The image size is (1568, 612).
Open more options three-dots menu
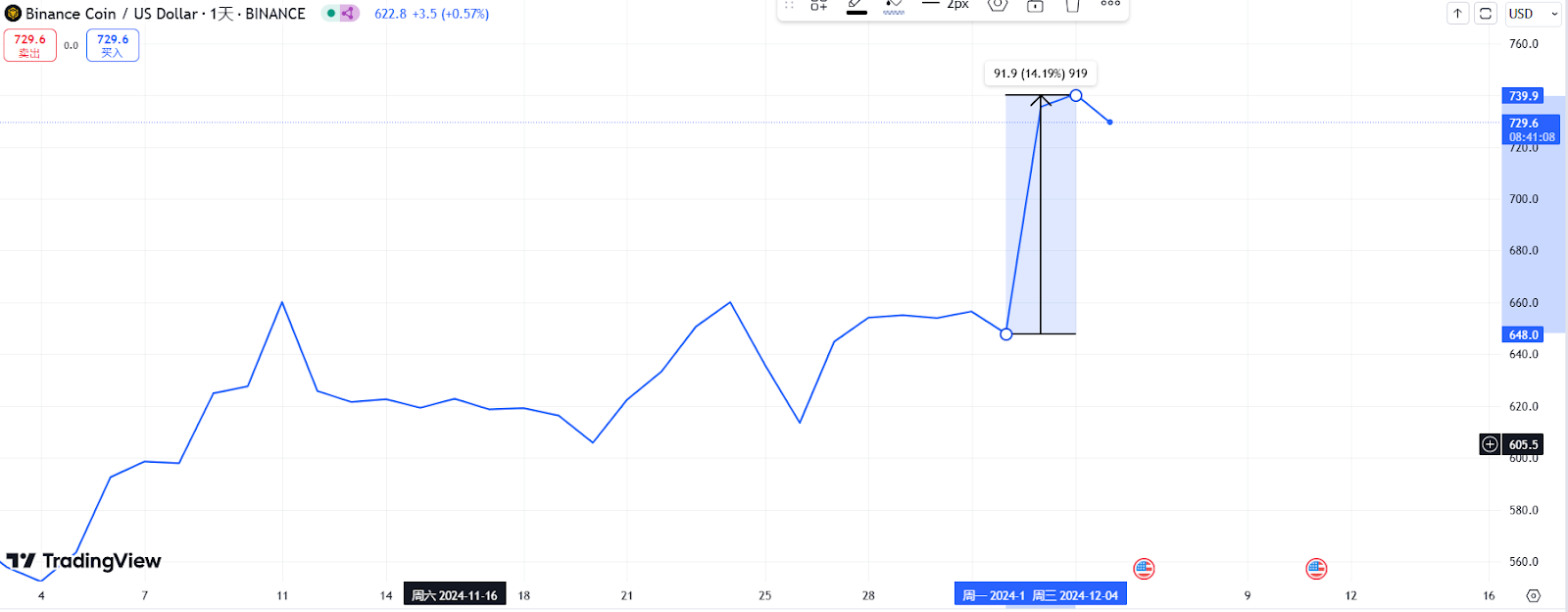tap(1109, 5)
